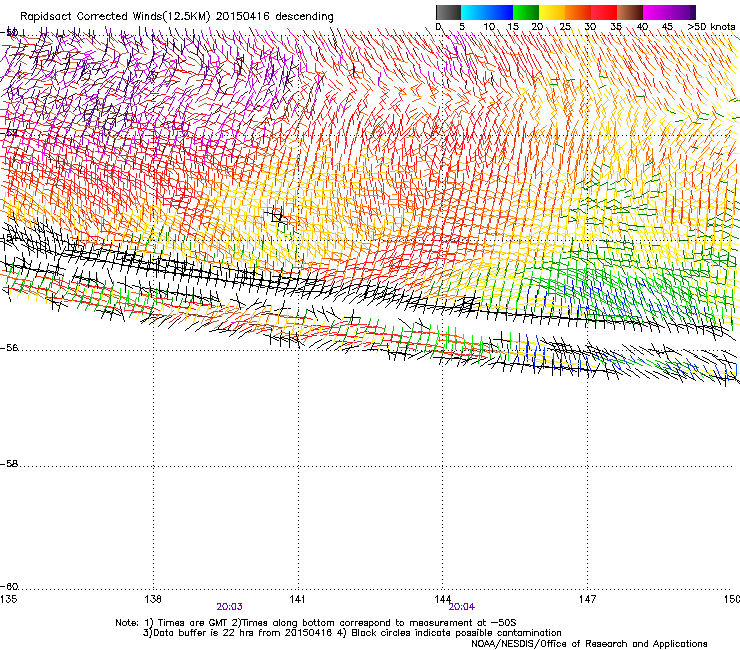Click longitude axis label 138

point(153,599)
